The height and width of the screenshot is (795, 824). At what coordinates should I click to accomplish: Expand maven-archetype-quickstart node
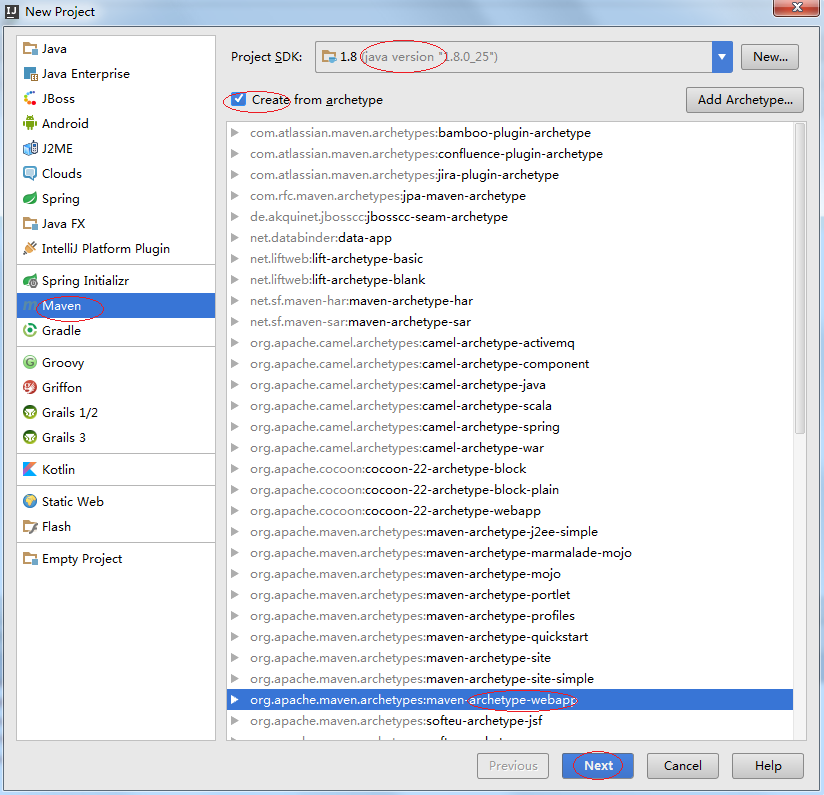click(235, 636)
